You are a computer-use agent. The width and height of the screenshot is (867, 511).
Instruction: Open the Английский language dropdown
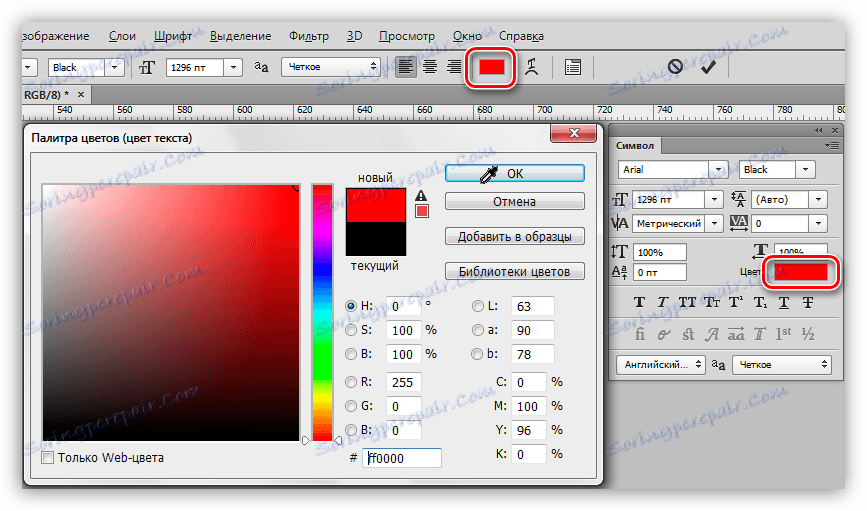661,364
